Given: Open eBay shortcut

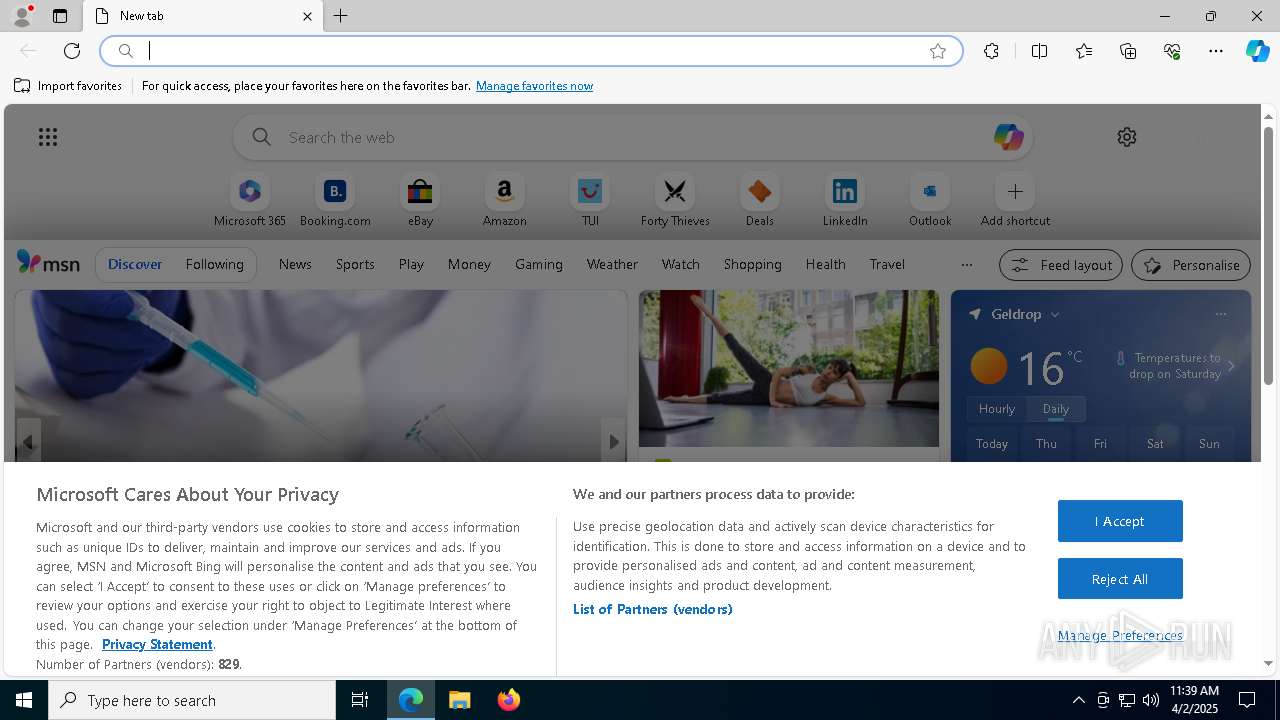Looking at the screenshot, I should (420, 201).
